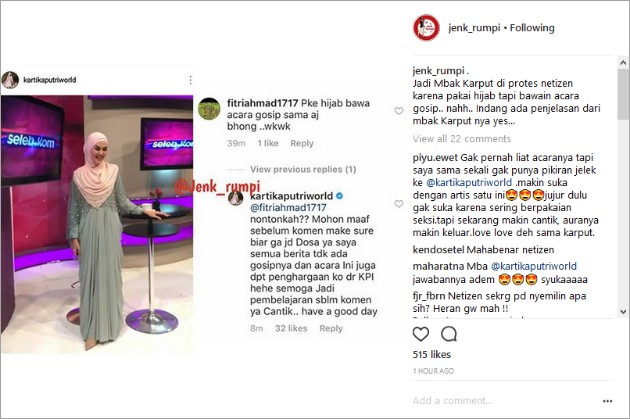Focus the Add a comment field
Viewport: 630px width, 419px height.
(504, 401)
